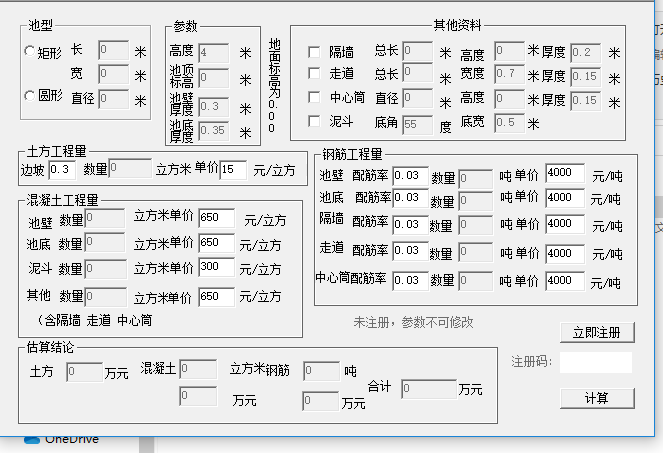
Task: Click the 池底厚度 field showing 0.35
Action: click(x=214, y=131)
